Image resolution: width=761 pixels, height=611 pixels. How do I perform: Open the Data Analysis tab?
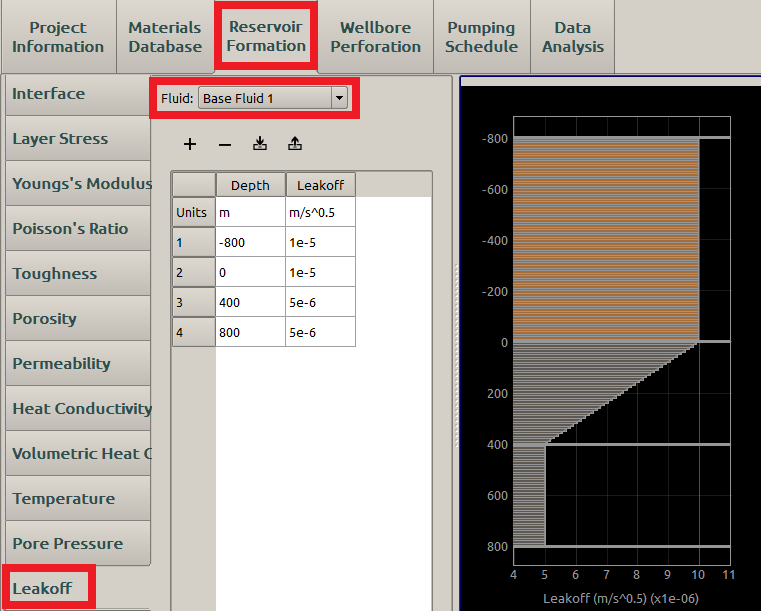point(573,37)
